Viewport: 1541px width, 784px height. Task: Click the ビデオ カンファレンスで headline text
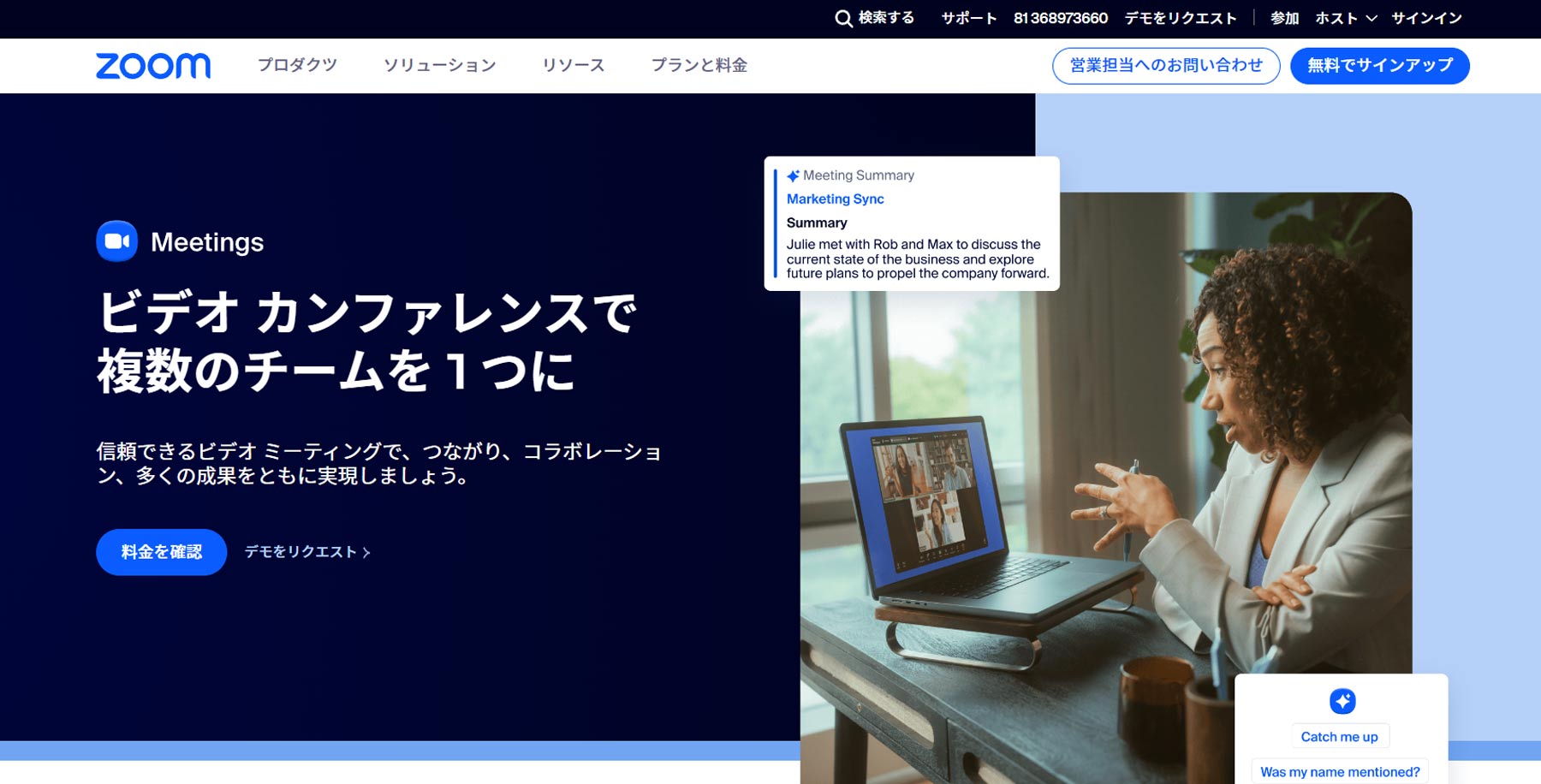coord(368,312)
